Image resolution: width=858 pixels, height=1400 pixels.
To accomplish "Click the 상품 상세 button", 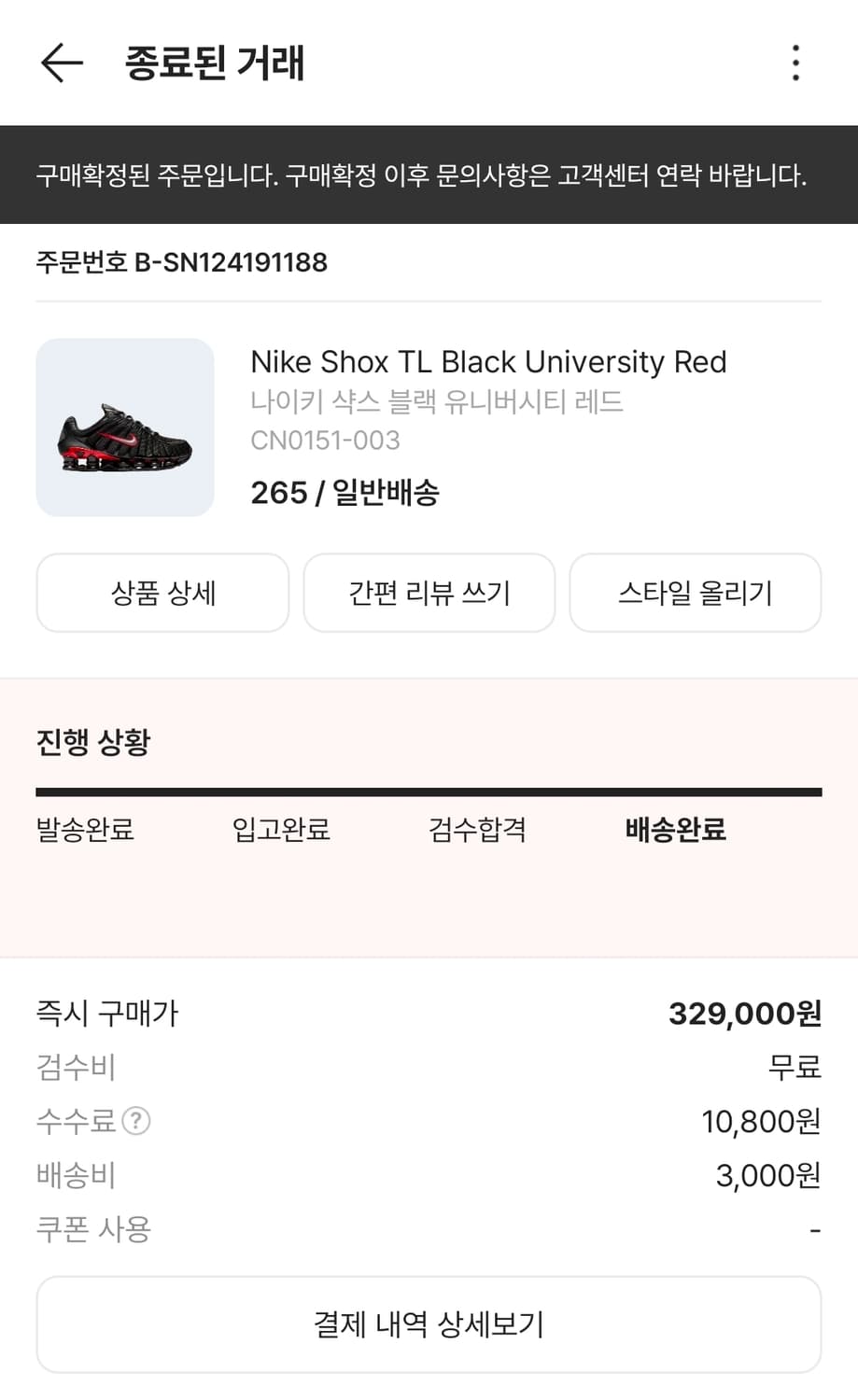I will pyautogui.click(x=162, y=593).
